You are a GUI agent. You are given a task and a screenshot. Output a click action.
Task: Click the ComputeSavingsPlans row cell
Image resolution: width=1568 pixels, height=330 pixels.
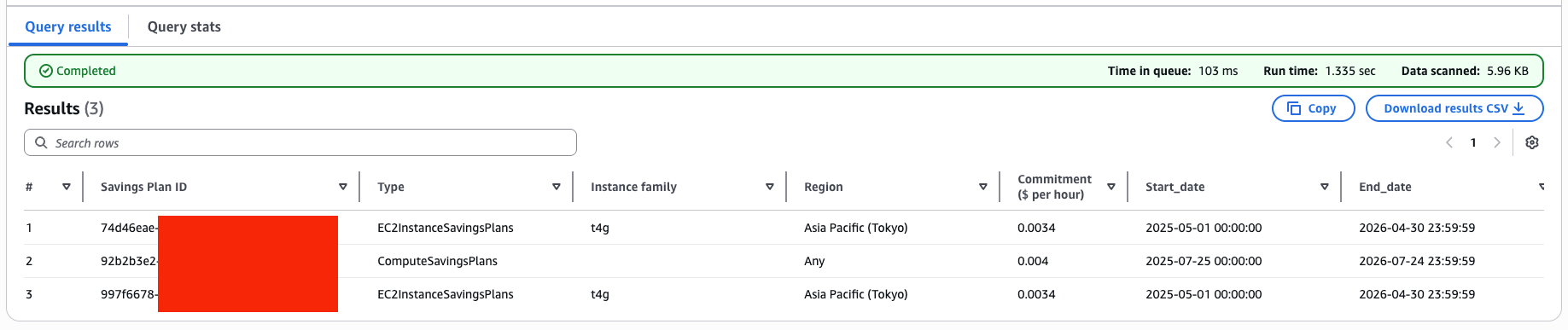click(437, 261)
